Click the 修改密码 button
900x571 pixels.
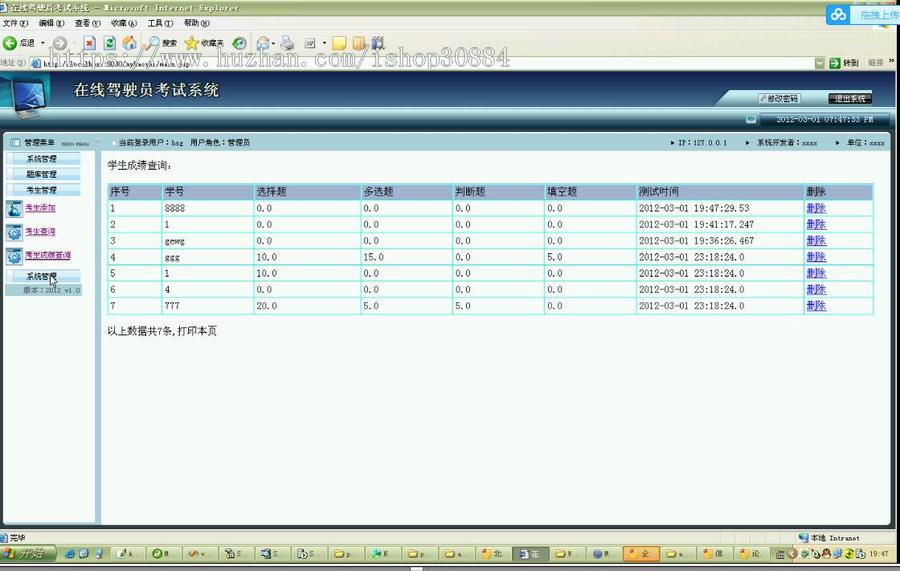778,98
